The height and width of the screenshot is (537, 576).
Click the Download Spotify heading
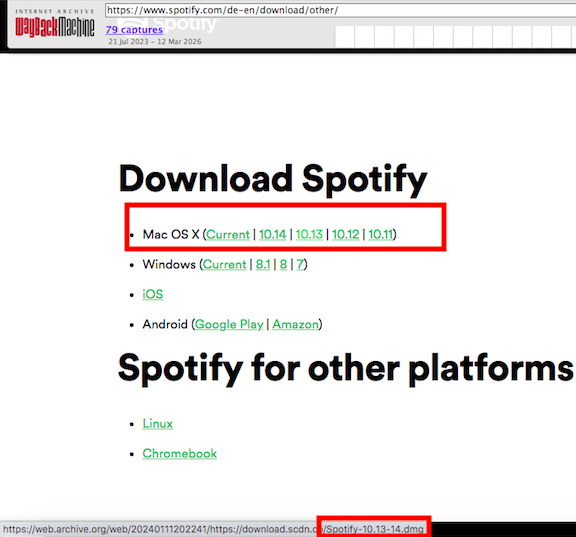coord(273,180)
